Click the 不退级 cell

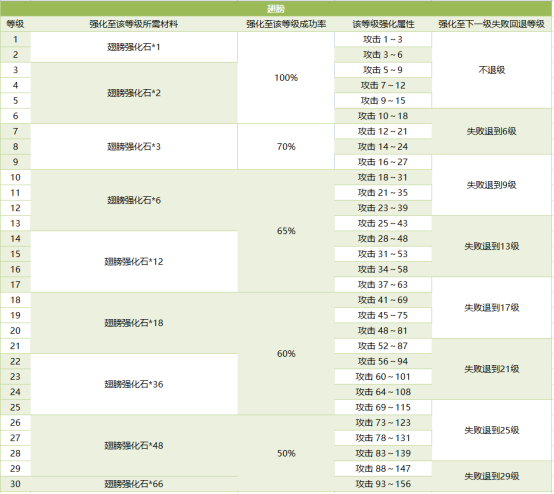point(491,70)
